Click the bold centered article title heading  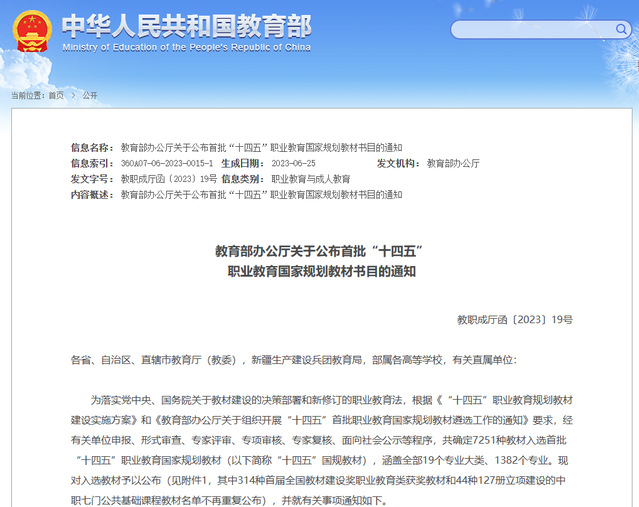tap(321, 260)
